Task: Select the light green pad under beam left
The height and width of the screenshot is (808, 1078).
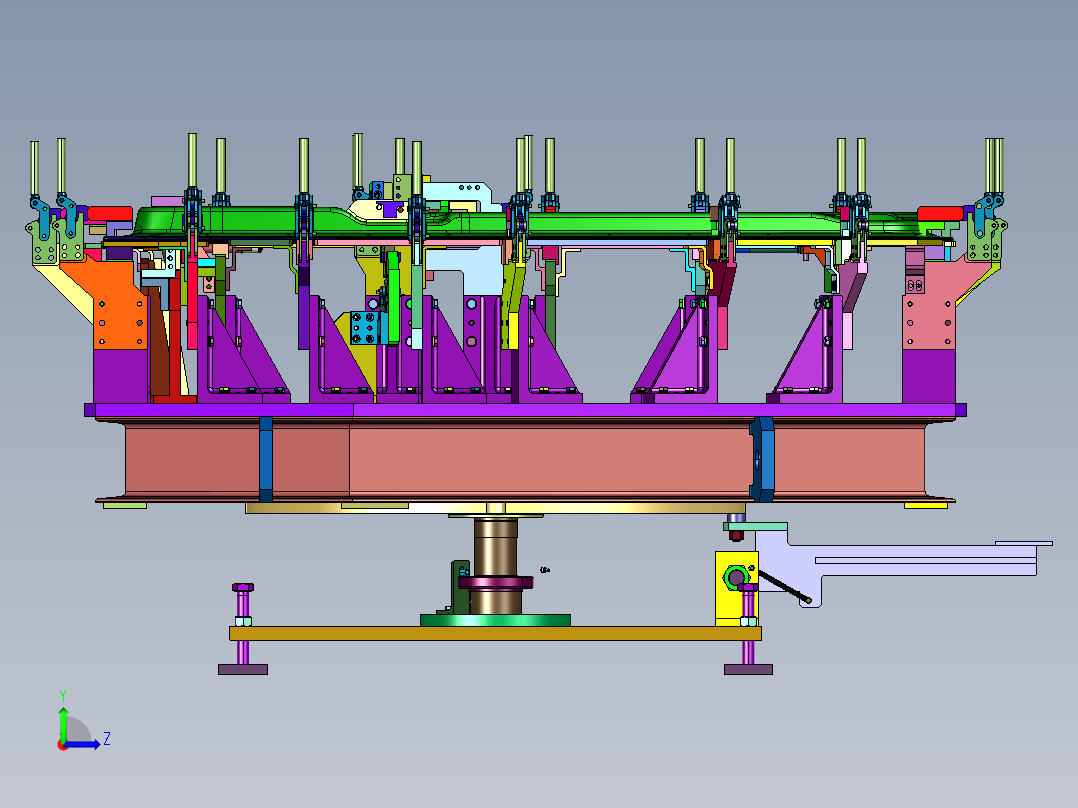Action: (x=124, y=505)
